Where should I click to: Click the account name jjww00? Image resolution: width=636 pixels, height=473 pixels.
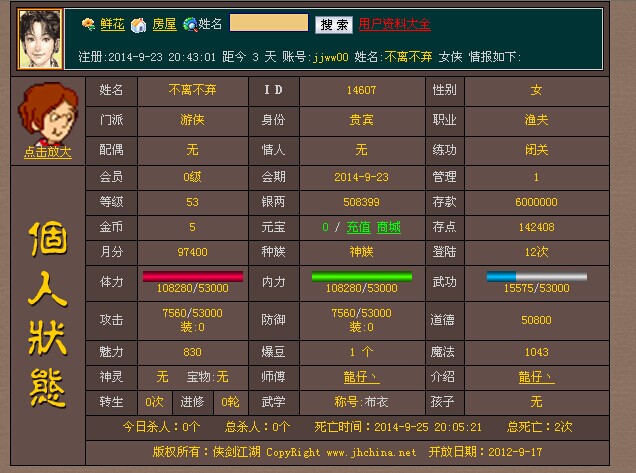pyautogui.click(x=330, y=57)
